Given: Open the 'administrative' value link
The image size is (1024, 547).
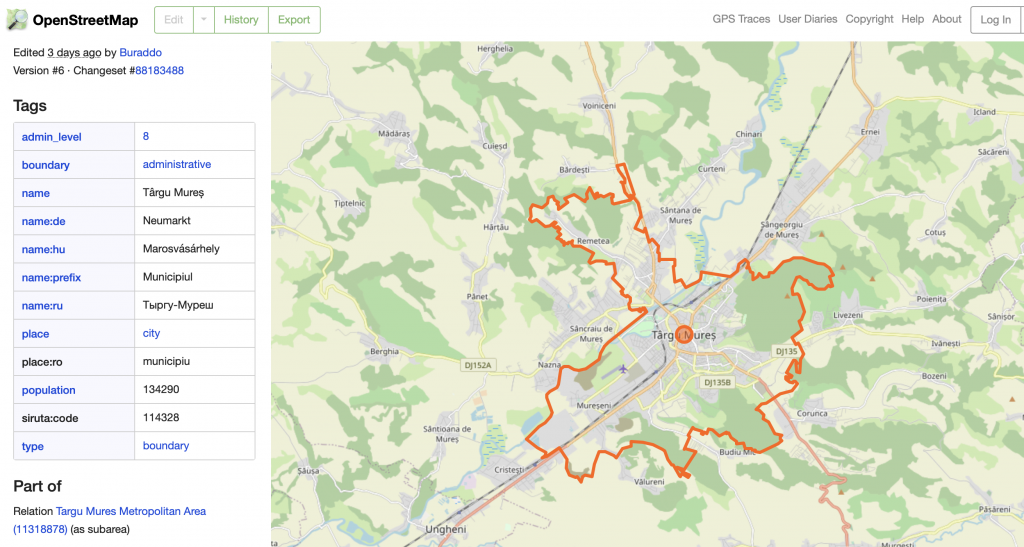Looking at the screenshot, I should click(x=177, y=164).
